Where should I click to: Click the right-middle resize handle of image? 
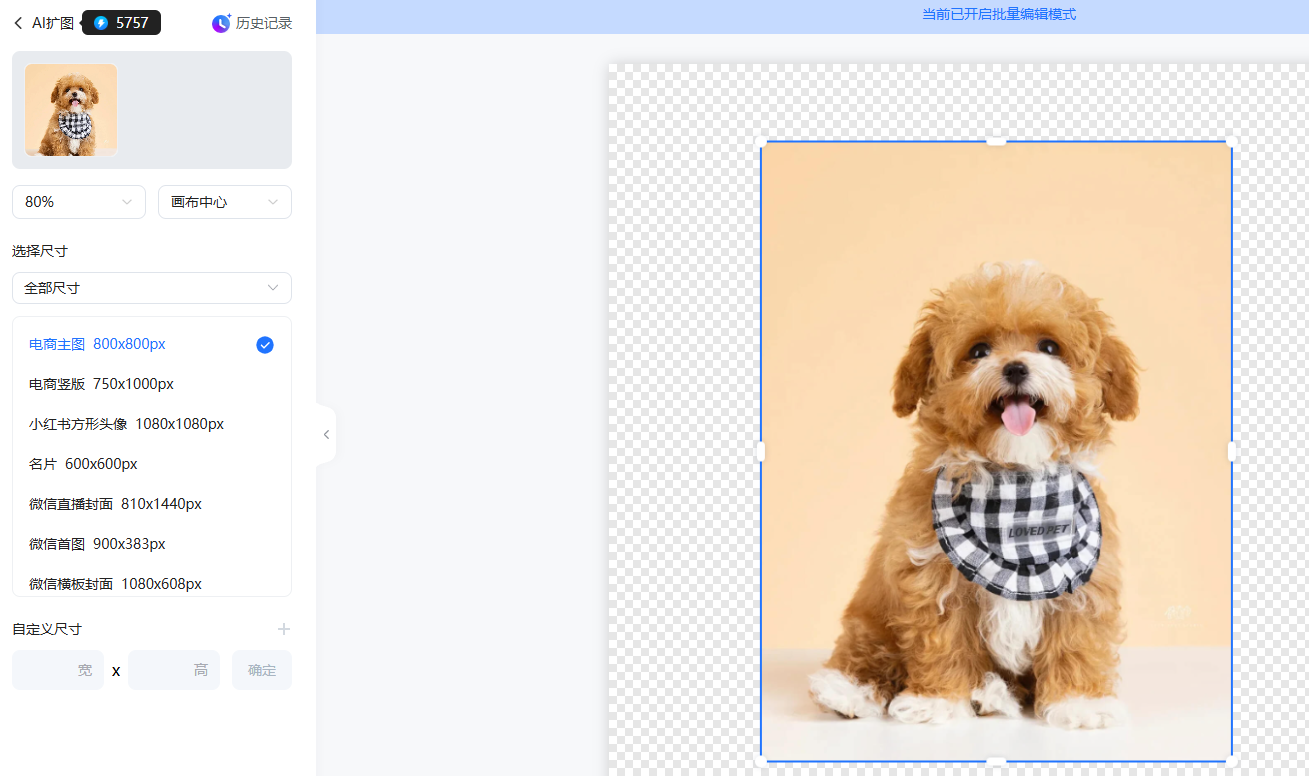[1232, 451]
